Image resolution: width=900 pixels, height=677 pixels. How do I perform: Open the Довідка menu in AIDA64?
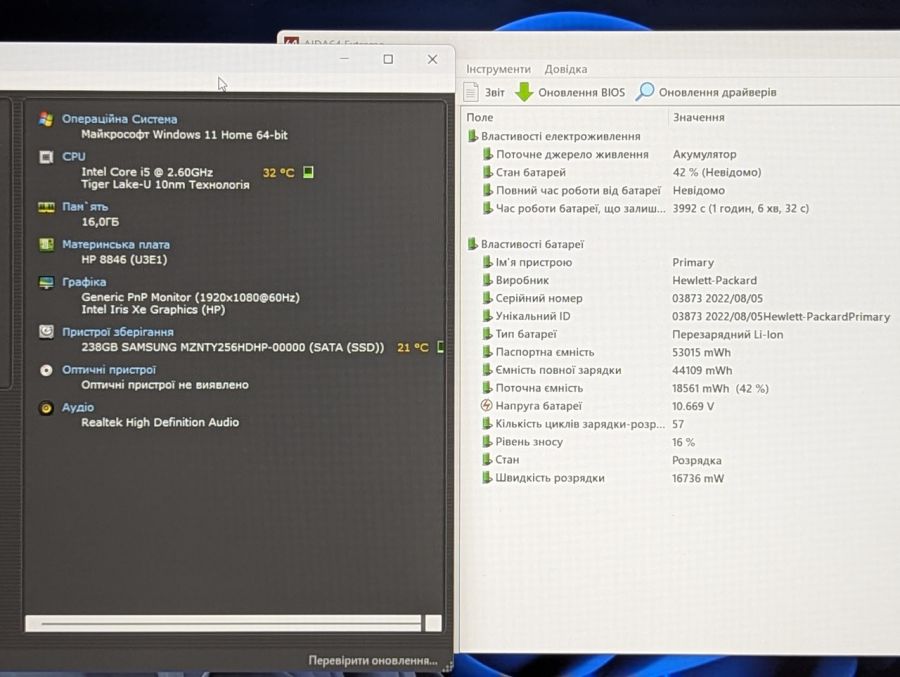[x=565, y=69]
